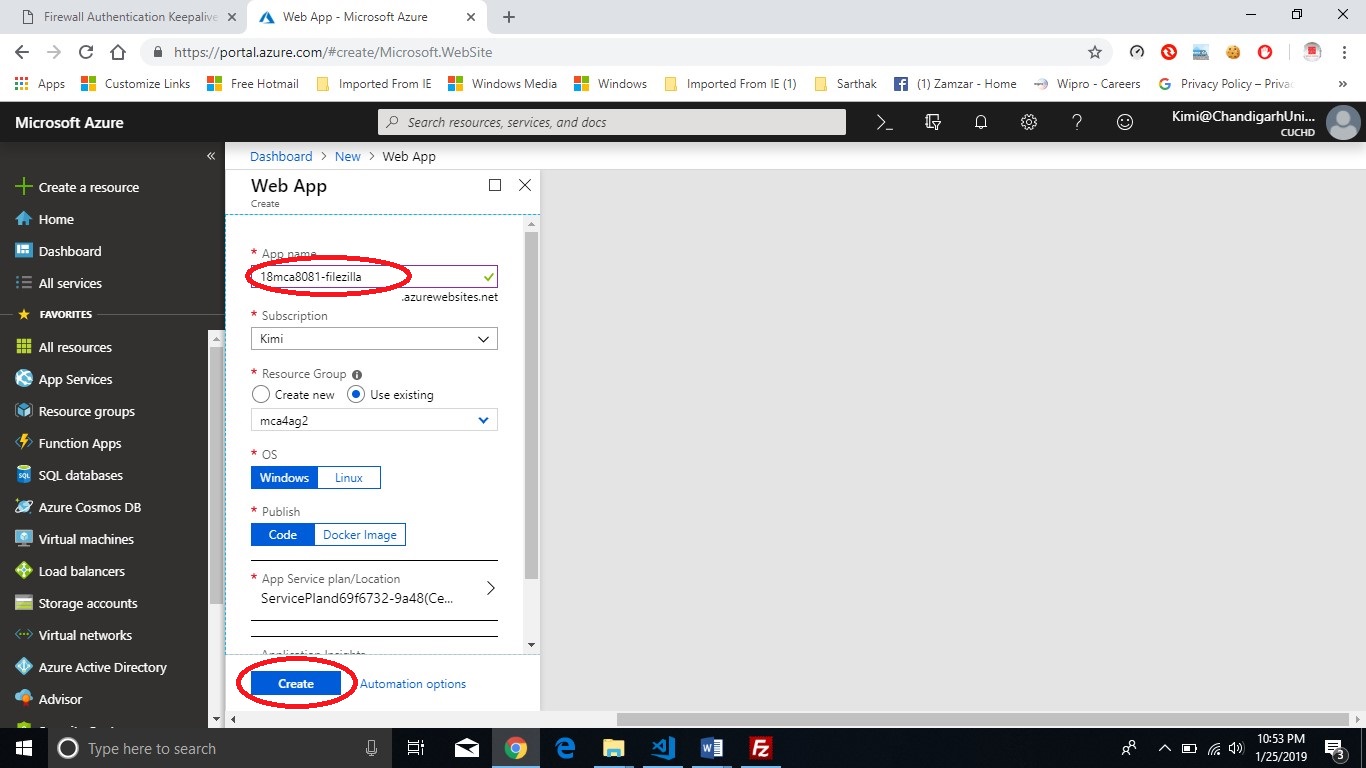Switch to Firewall Authentication Keepalive tab
The height and width of the screenshot is (768, 1366).
pyautogui.click(x=131, y=17)
